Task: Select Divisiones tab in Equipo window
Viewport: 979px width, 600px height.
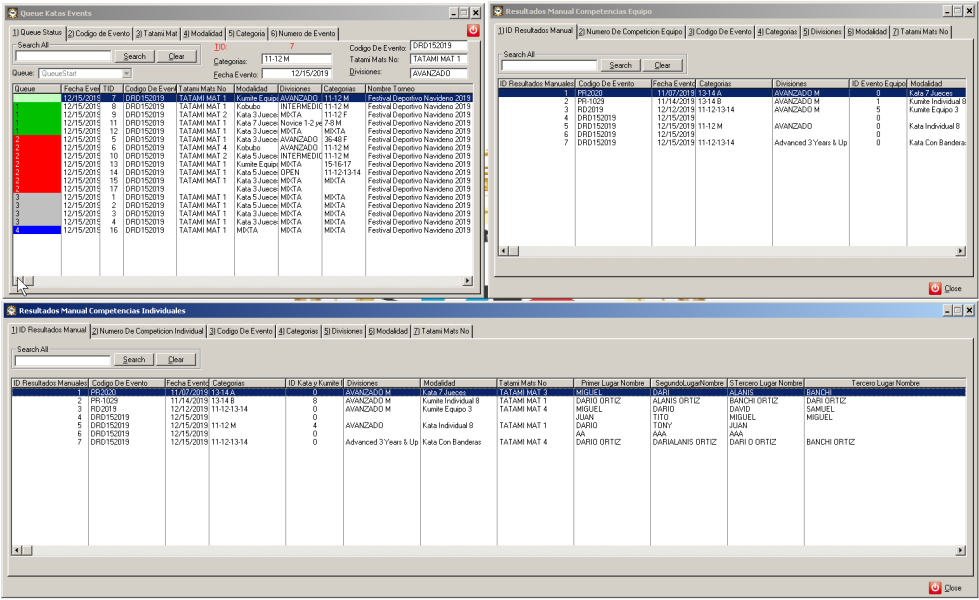Action: point(822,32)
